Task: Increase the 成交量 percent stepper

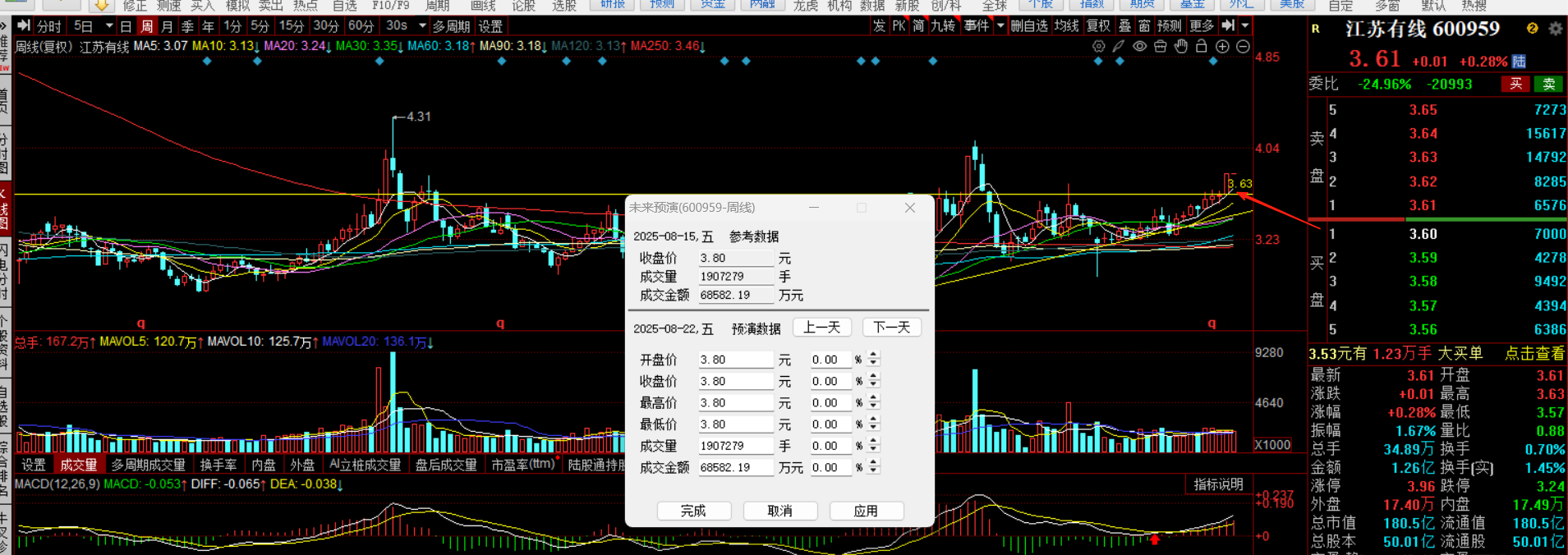Action: pos(873,442)
